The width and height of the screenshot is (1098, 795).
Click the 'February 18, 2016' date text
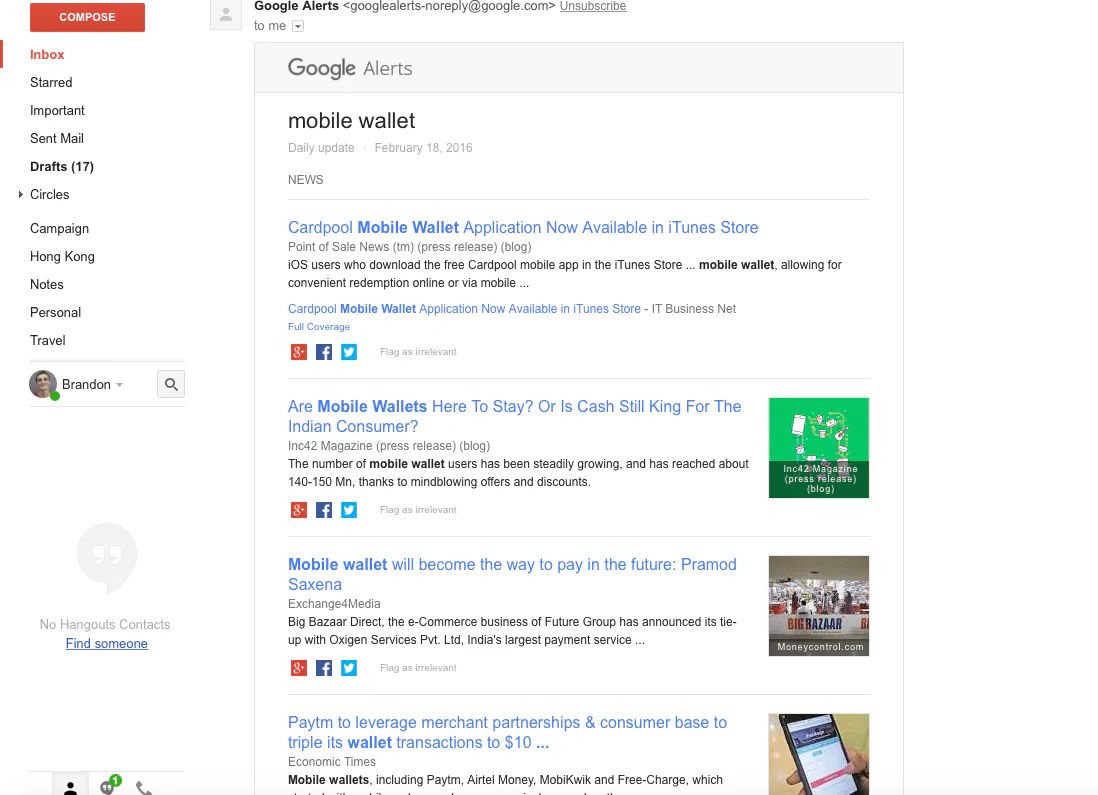423,148
